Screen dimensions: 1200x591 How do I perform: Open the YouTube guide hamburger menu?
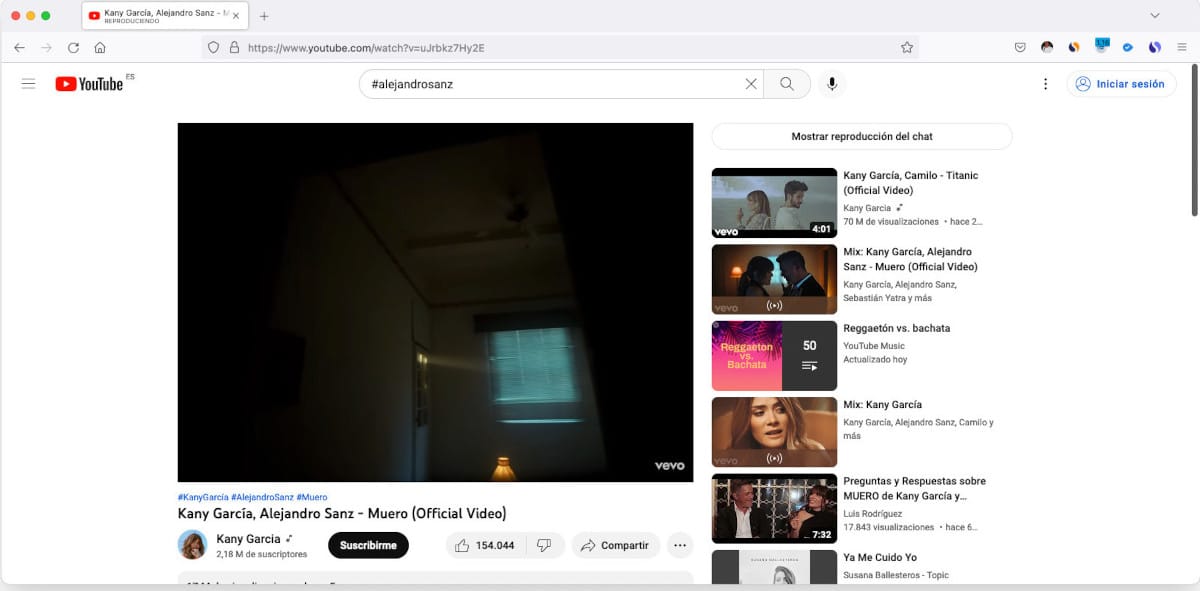pos(28,84)
